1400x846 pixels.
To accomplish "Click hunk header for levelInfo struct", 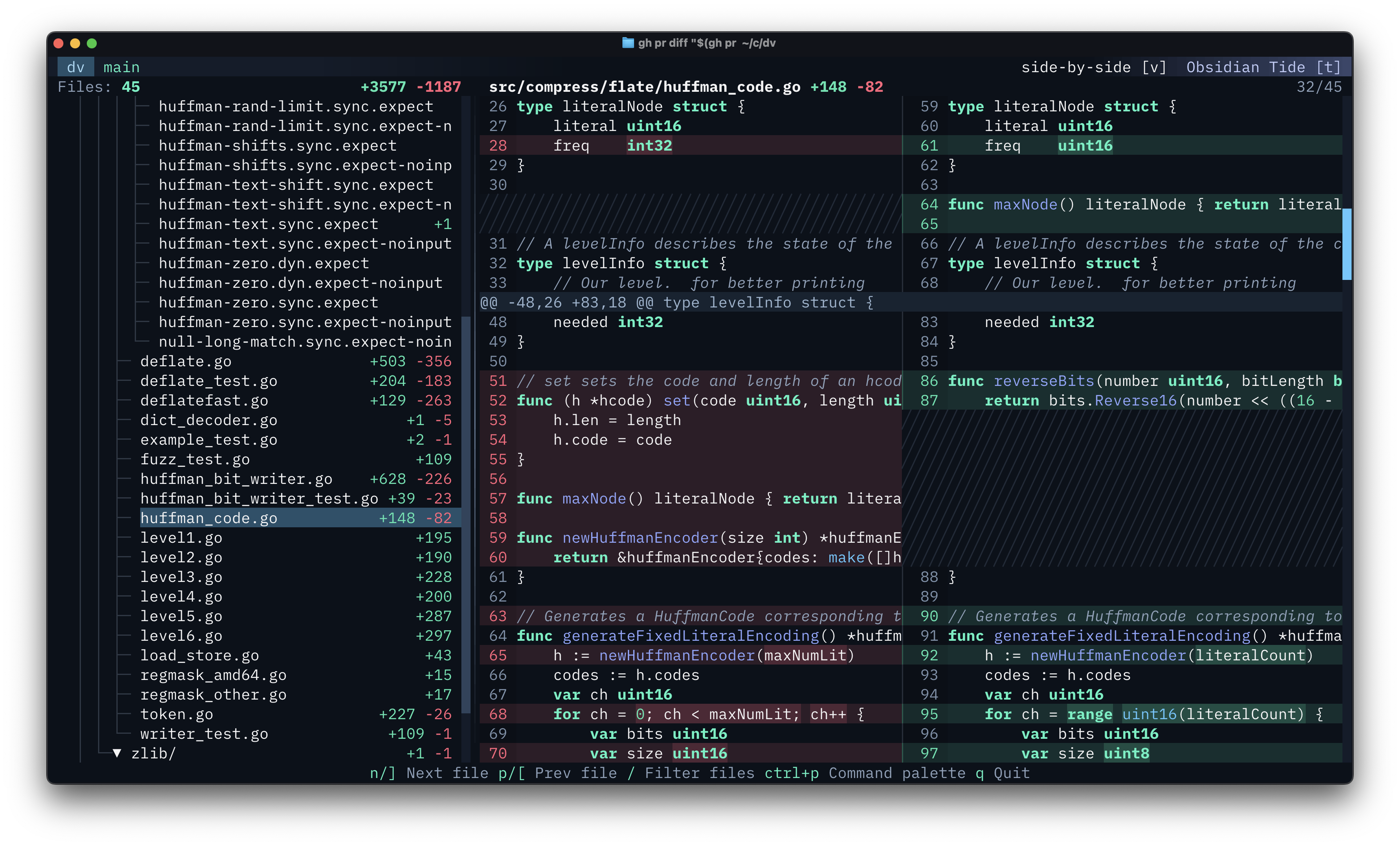I will 676,303.
